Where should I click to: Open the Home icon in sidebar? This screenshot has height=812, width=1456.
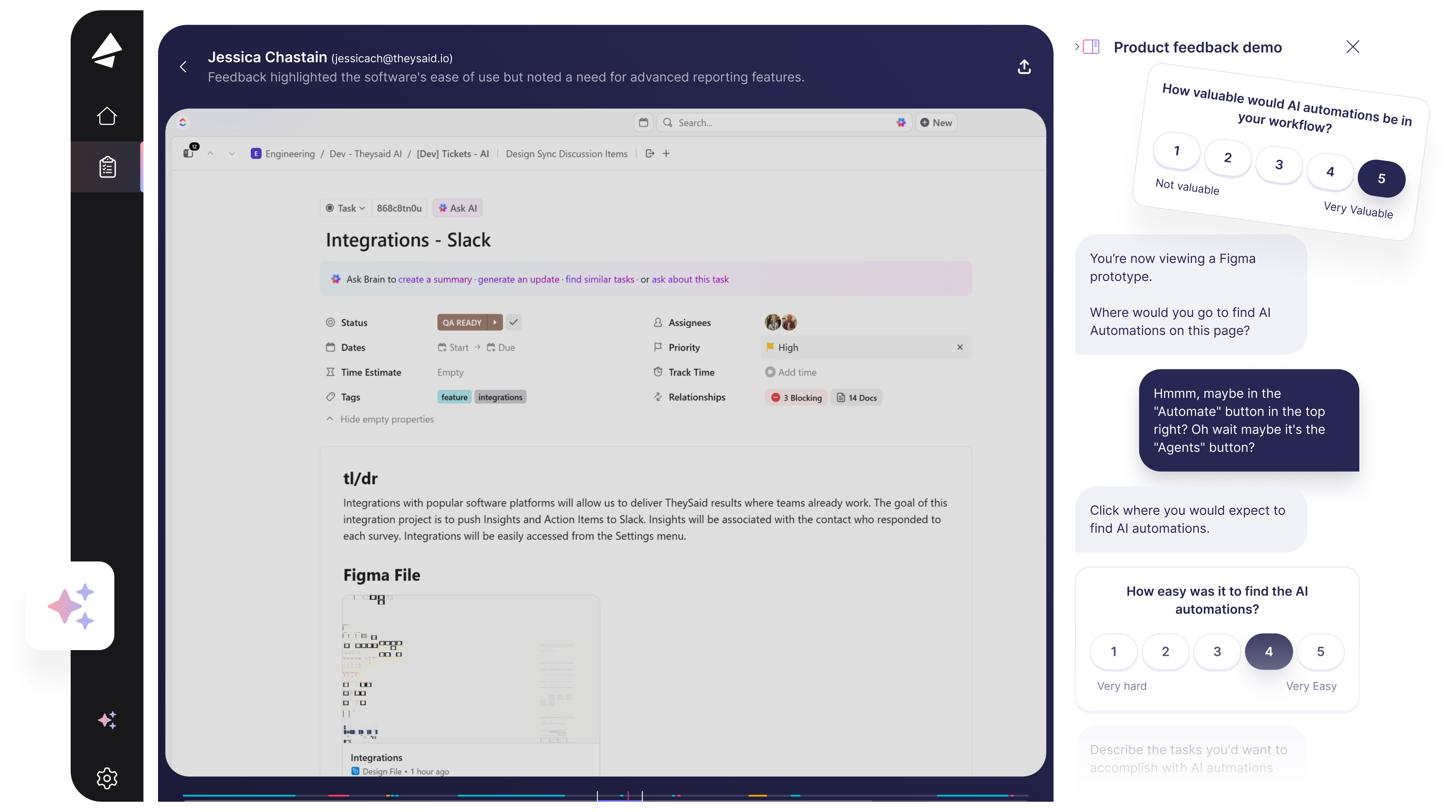pos(107,116)
